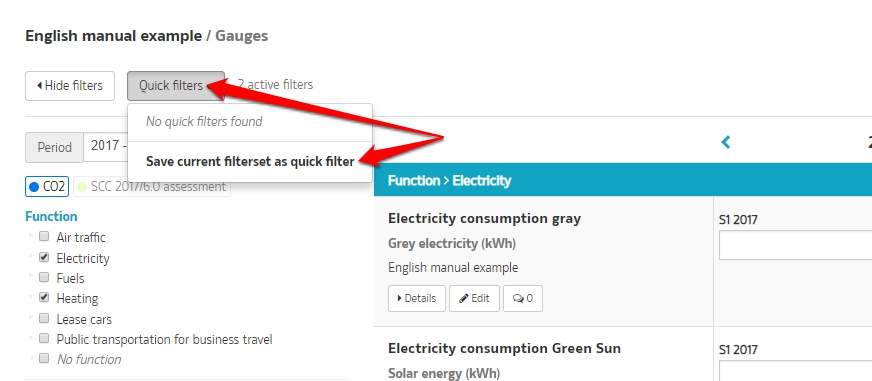Tick the Lease cars checkbox

coord(44,318)
